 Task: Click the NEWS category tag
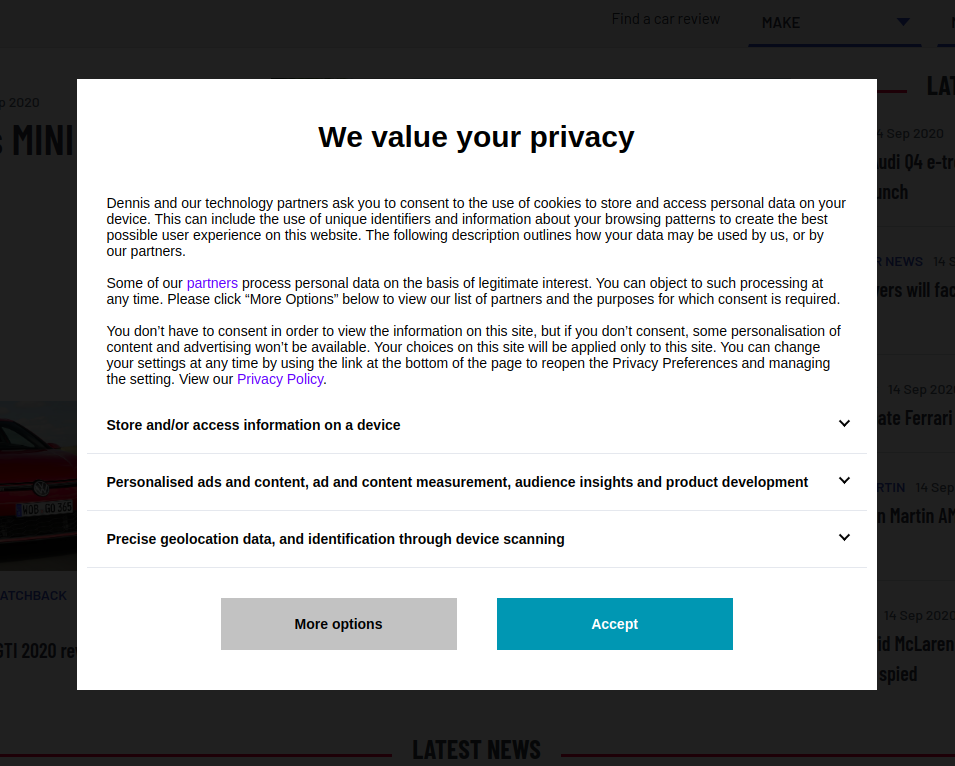[x=903, y=261]
